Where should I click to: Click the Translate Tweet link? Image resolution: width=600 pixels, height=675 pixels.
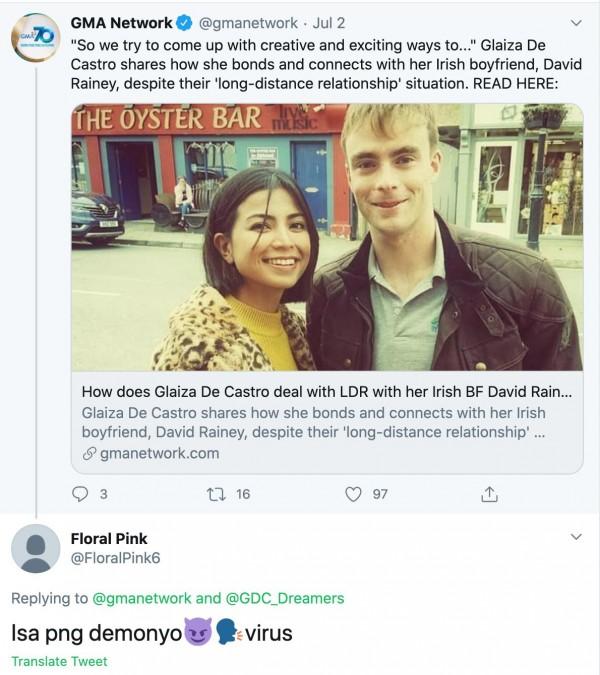coord(59,661)
